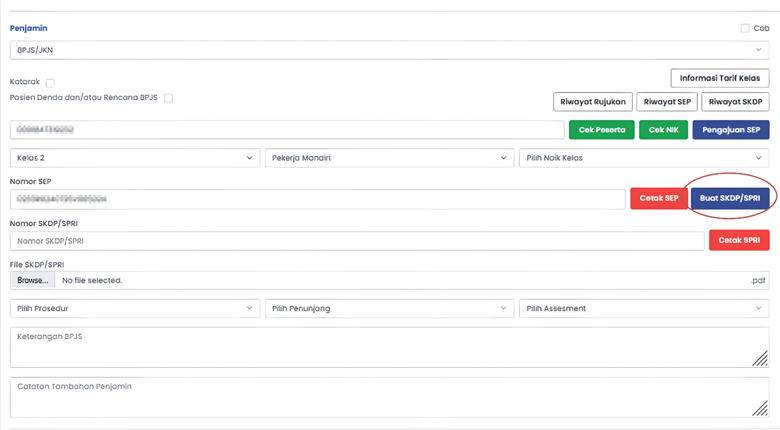Browse for an SKDP/SPRI file

point(32,281)
